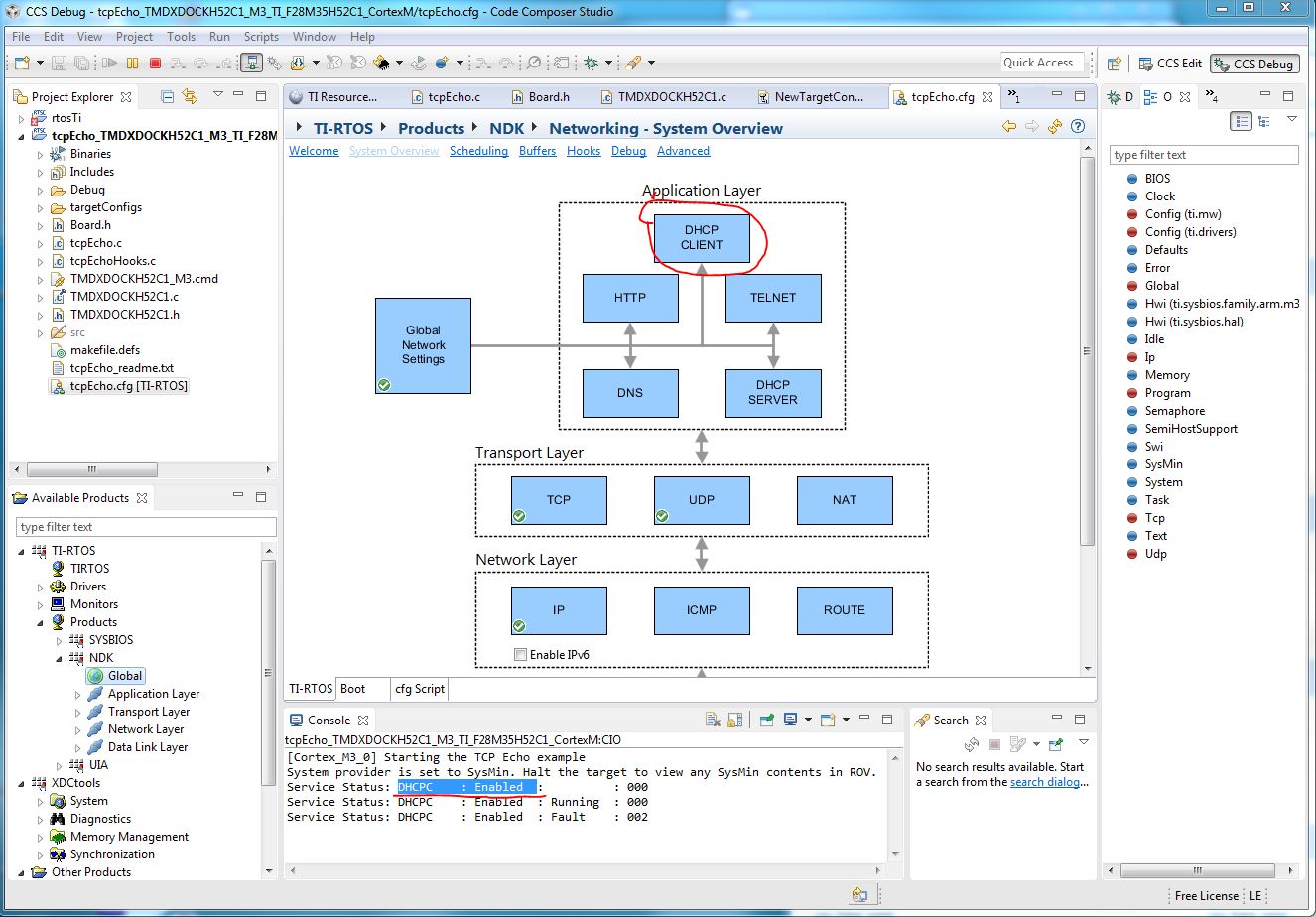Click the TELNET module block
This screenshot has height=917, width=1316.
click(x=773, y=297)
